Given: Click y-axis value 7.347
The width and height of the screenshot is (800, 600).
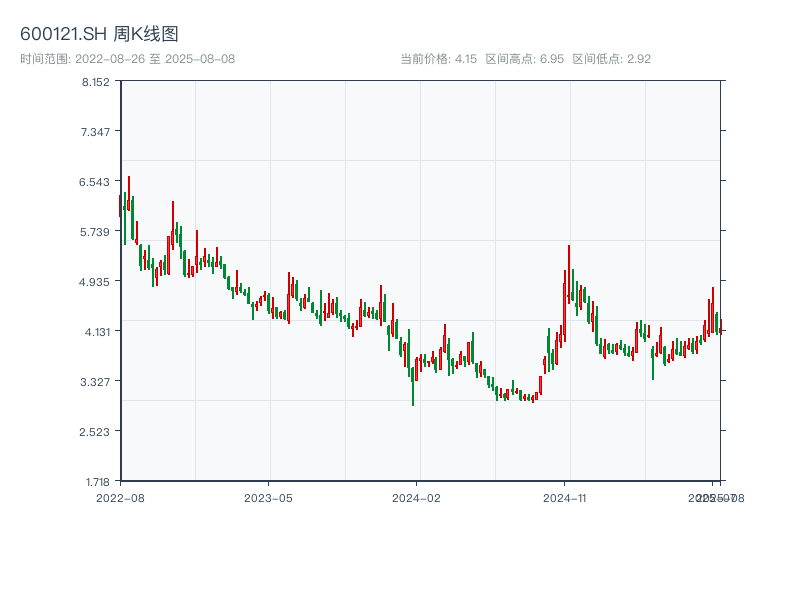Looking at the screenshot, I should click(95, 132).
